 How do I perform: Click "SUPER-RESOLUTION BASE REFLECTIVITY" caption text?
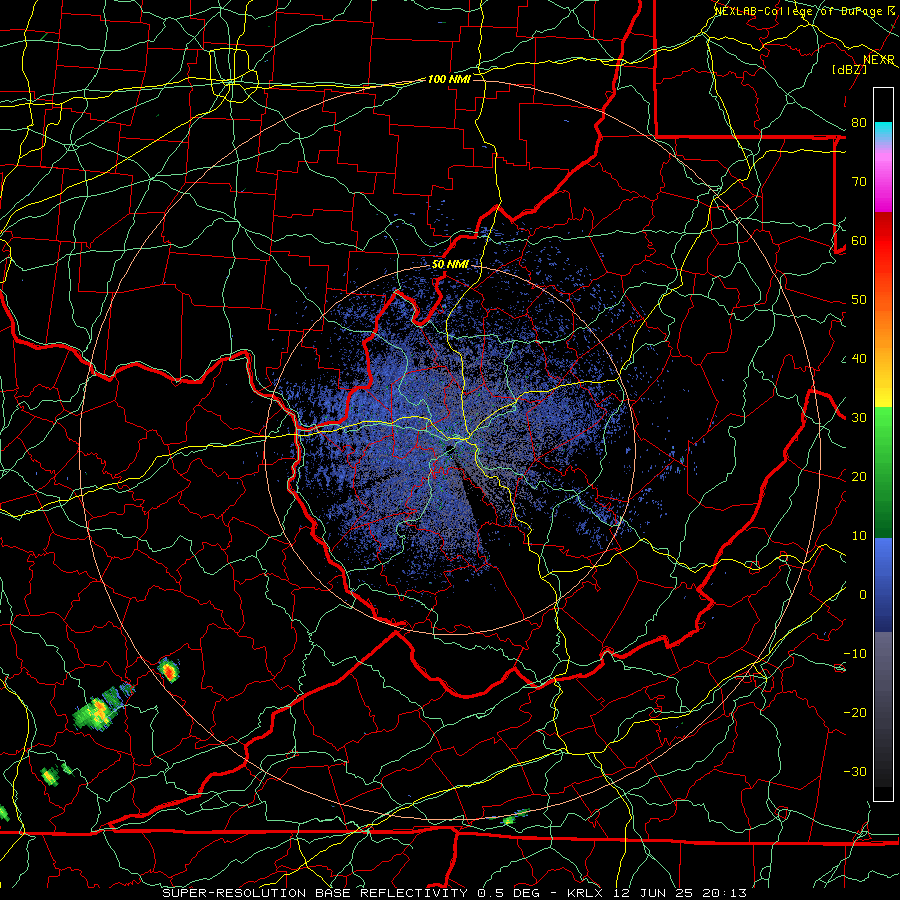tap(315, 893)
